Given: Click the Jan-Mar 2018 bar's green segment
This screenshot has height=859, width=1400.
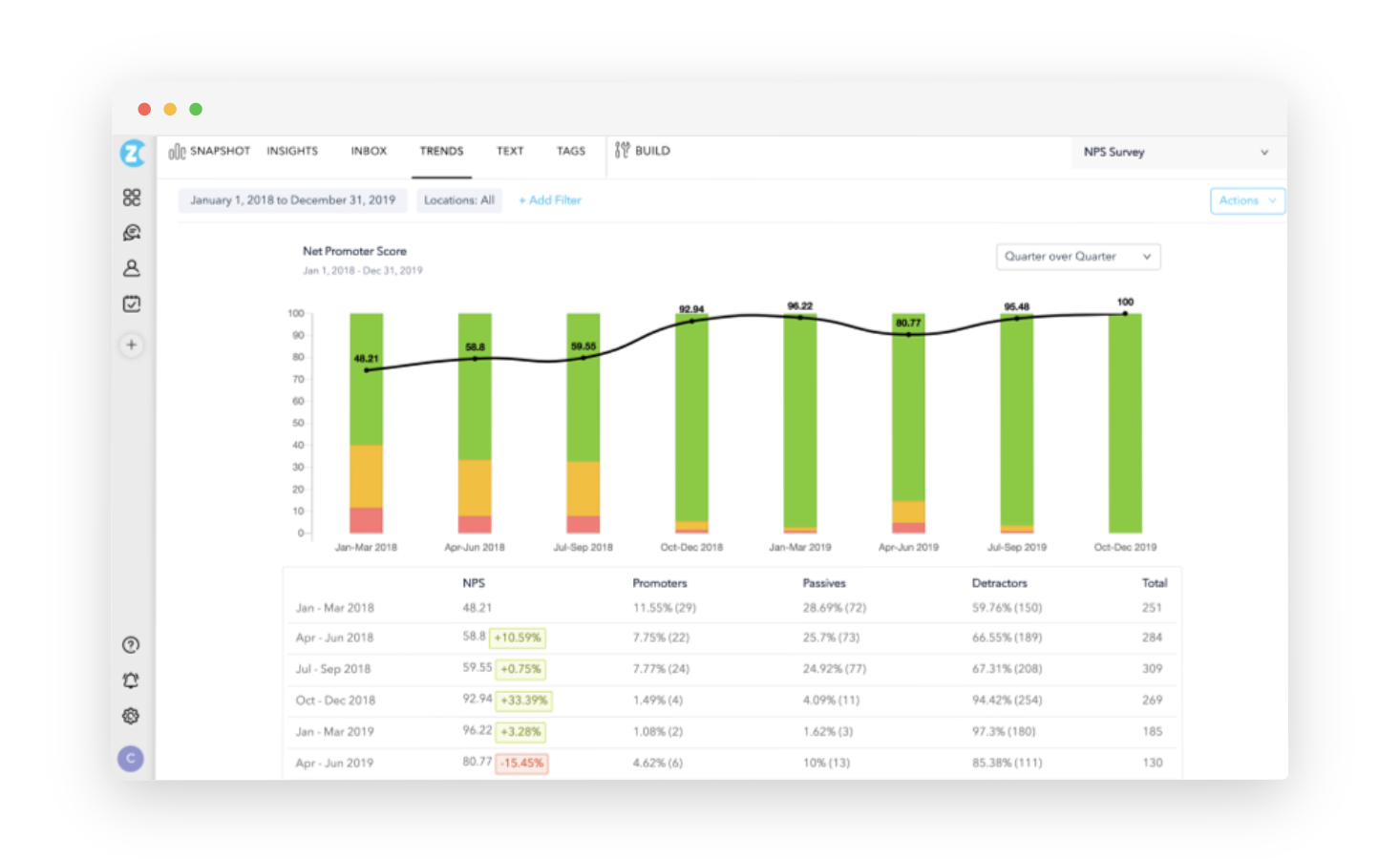Looking at the screenshot, I should (x=367, y=379).
